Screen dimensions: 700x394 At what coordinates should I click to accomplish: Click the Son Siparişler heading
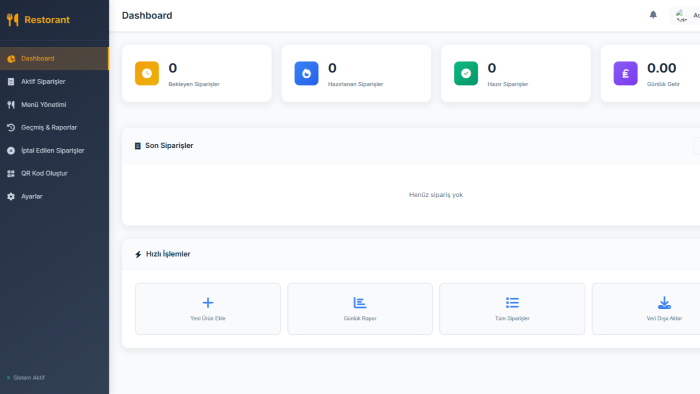tap(169, 145)
